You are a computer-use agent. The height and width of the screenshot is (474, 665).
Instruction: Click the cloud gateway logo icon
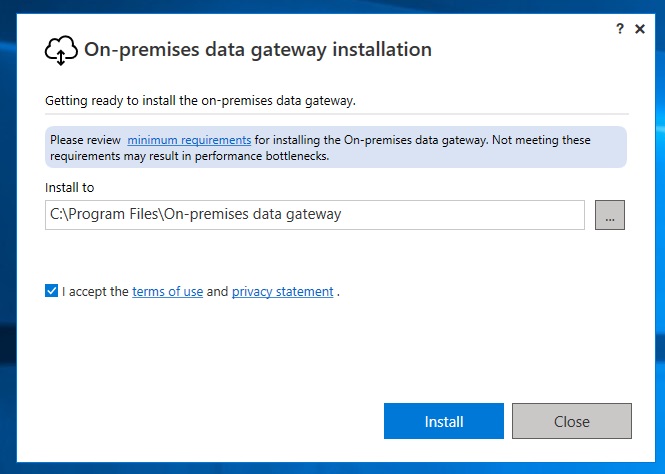tap(61, 50)
